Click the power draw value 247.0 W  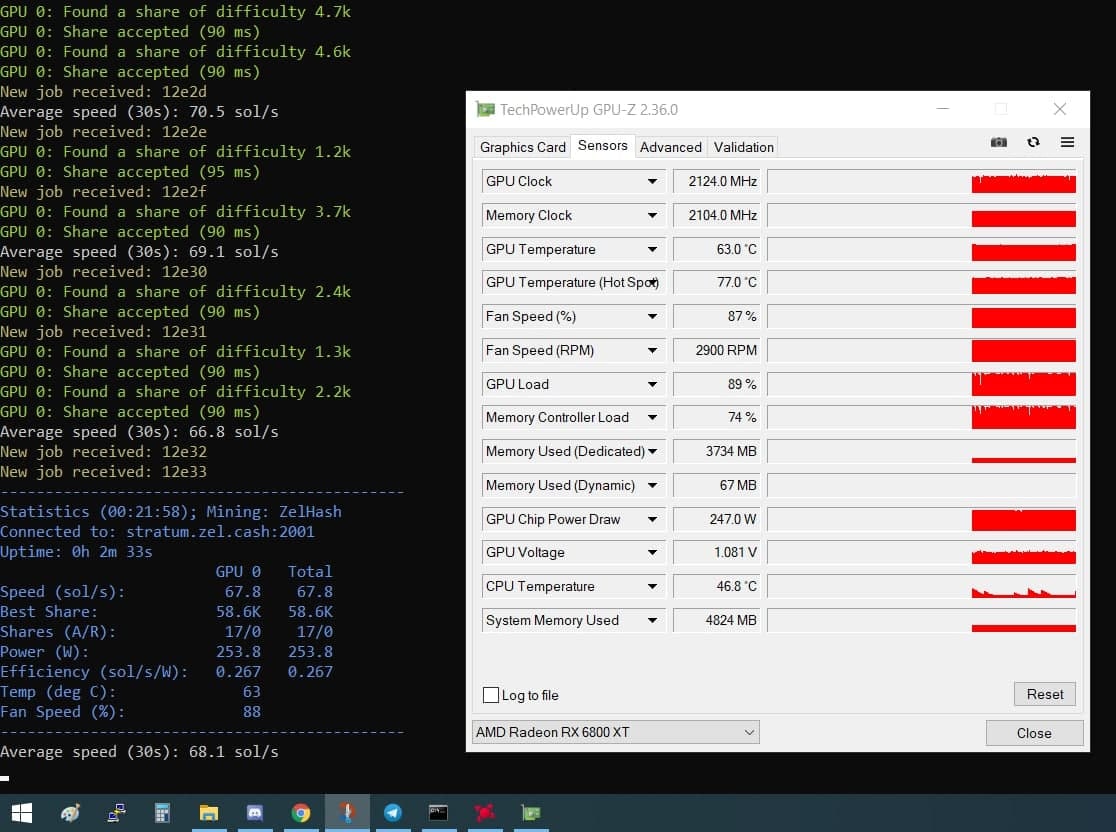coord(717,520)
